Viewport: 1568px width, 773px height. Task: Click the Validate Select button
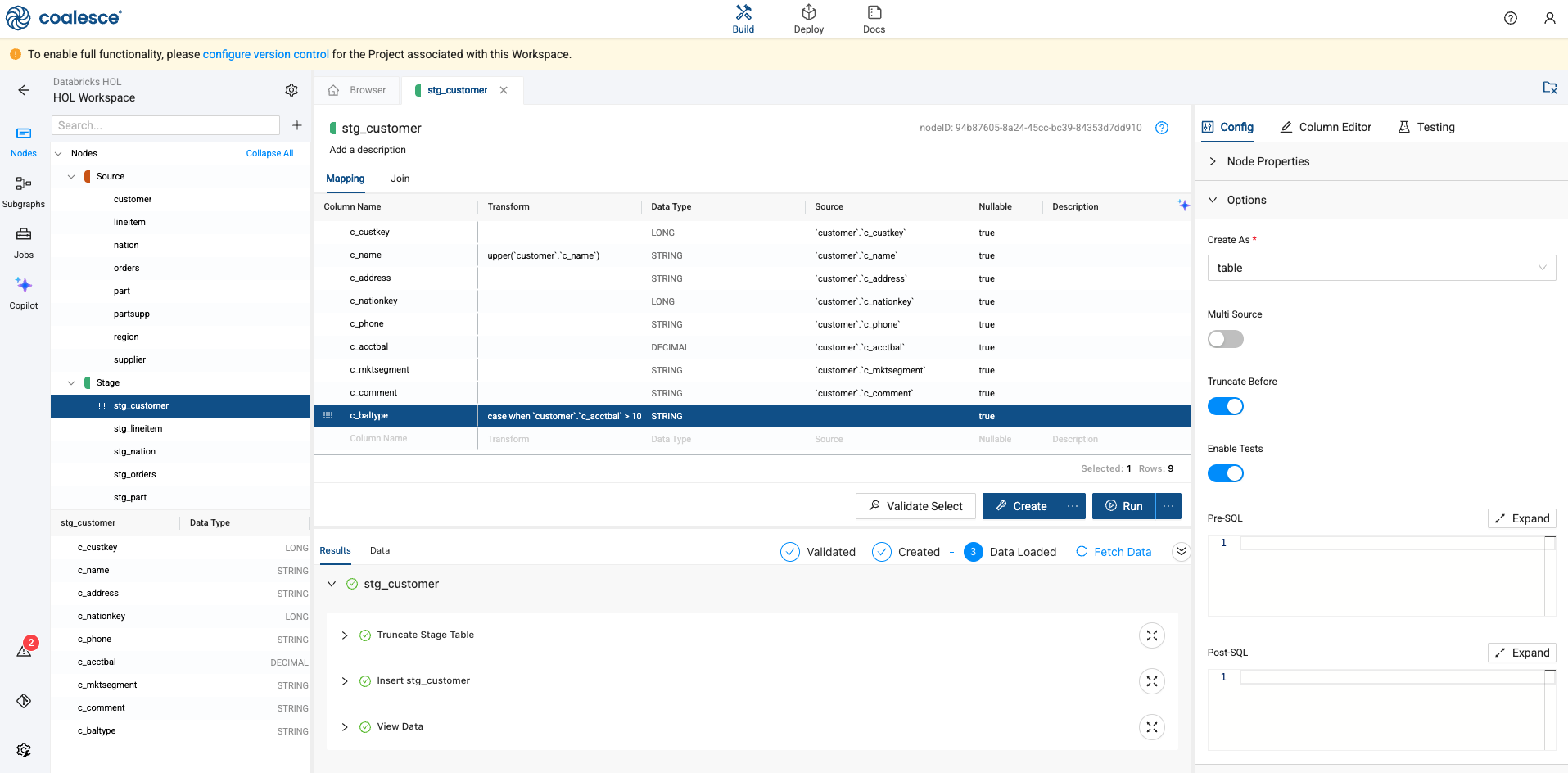tap(915, 506)
